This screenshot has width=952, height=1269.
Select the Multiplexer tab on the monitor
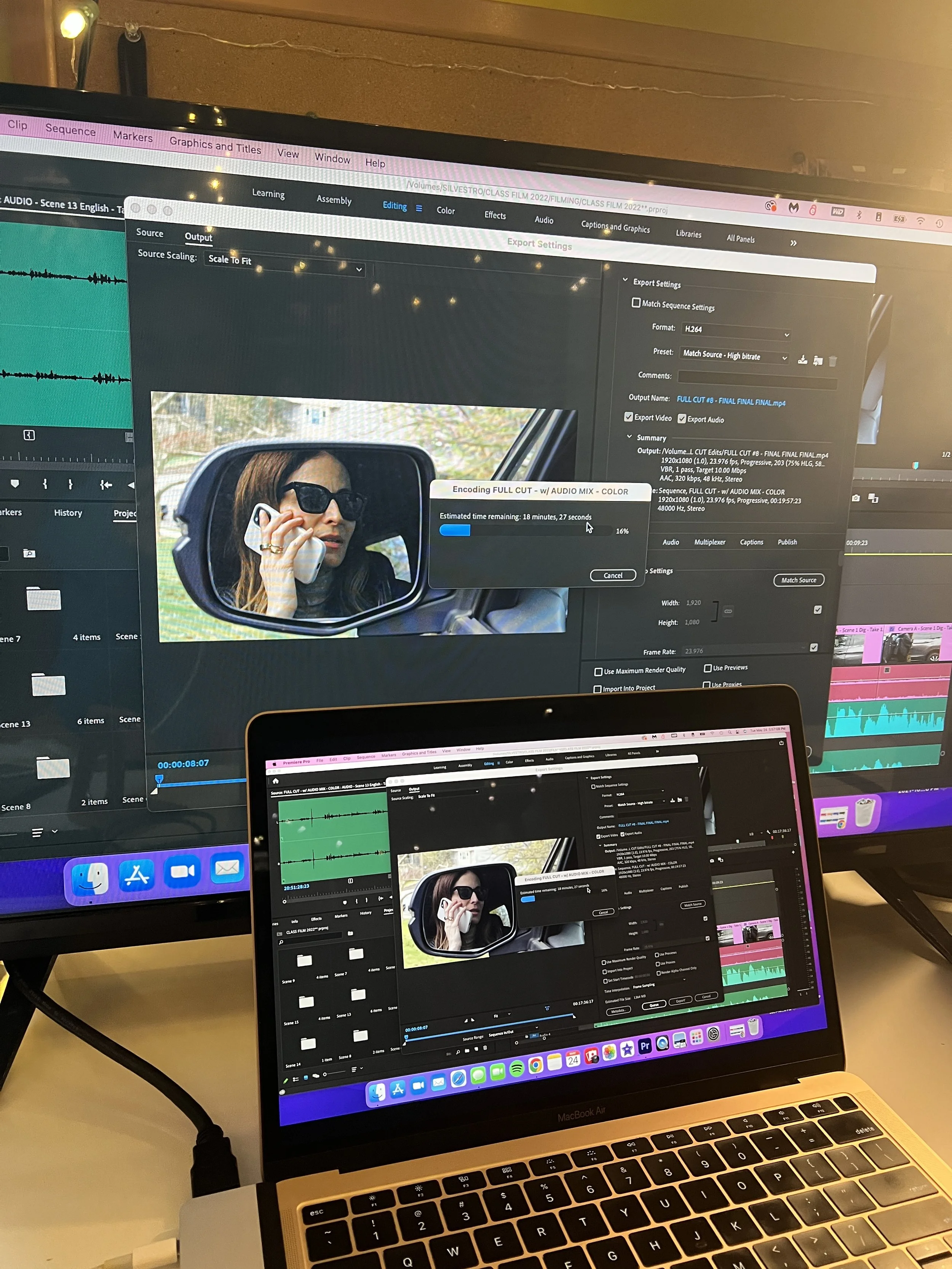[x=709, y=541]
